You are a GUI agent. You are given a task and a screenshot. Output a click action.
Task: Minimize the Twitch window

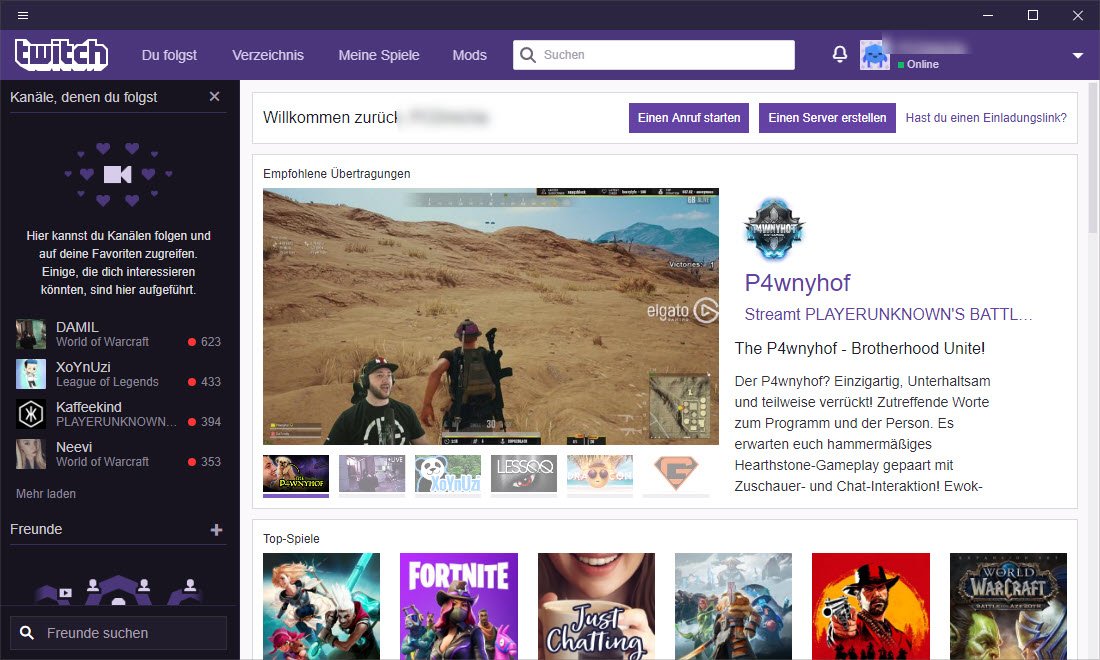pos(988,15)
